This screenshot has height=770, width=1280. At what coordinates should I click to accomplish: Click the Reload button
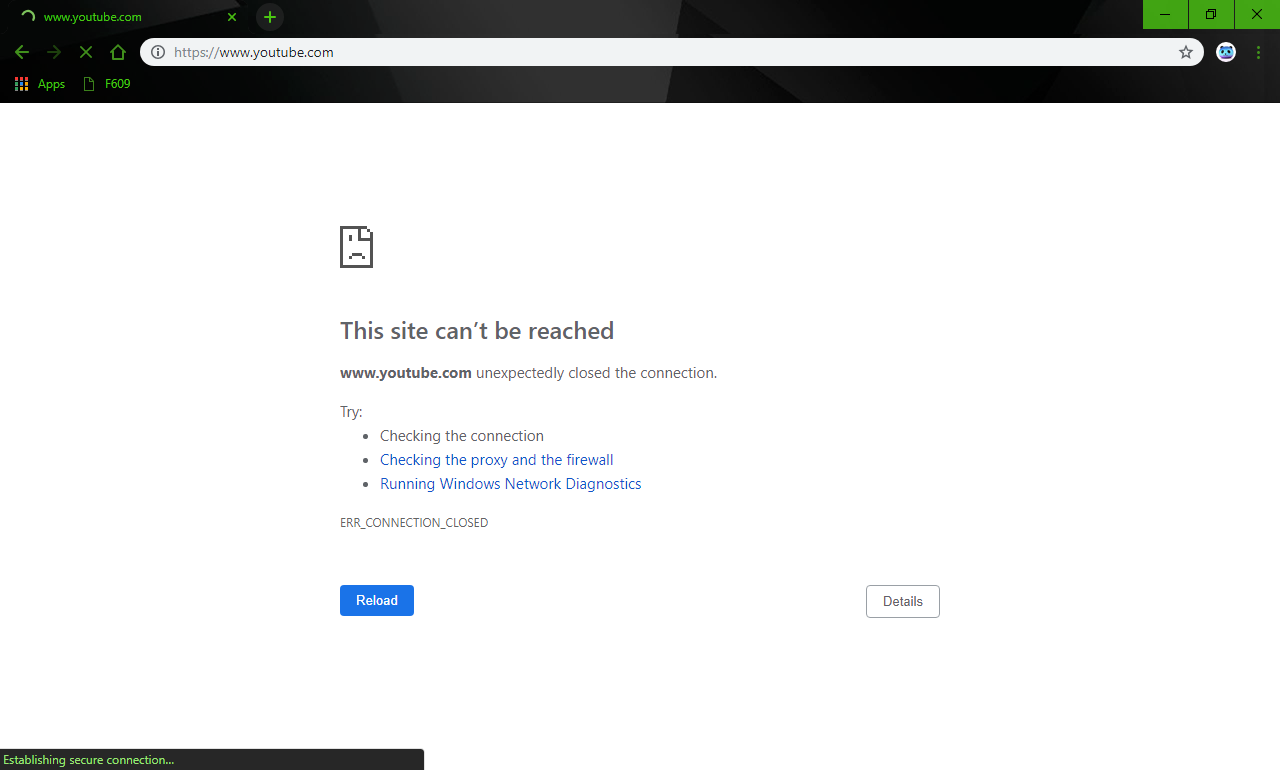[x=377, y=600]
